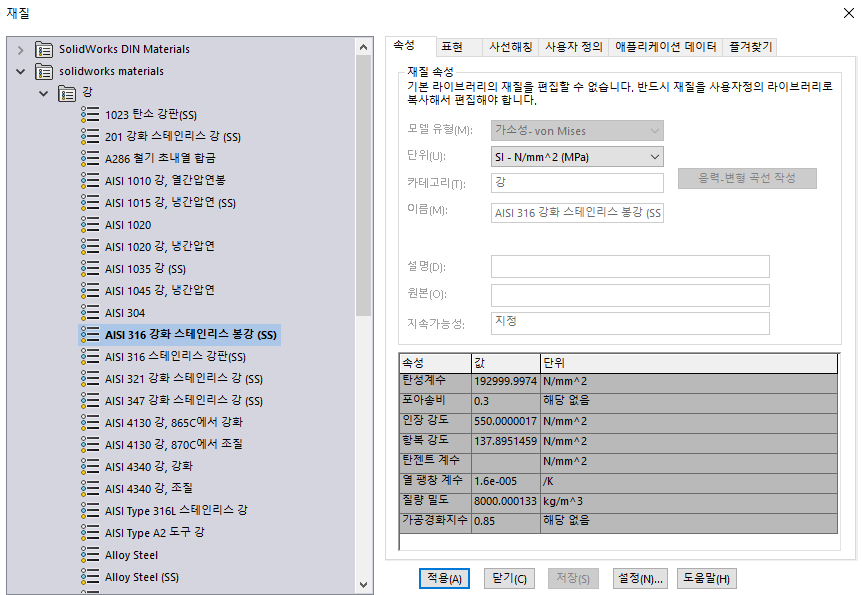862x595 pixels.
Task: Click the material icon next to AISI 1045 강, 냉간압연
Action: pos(90,290)
